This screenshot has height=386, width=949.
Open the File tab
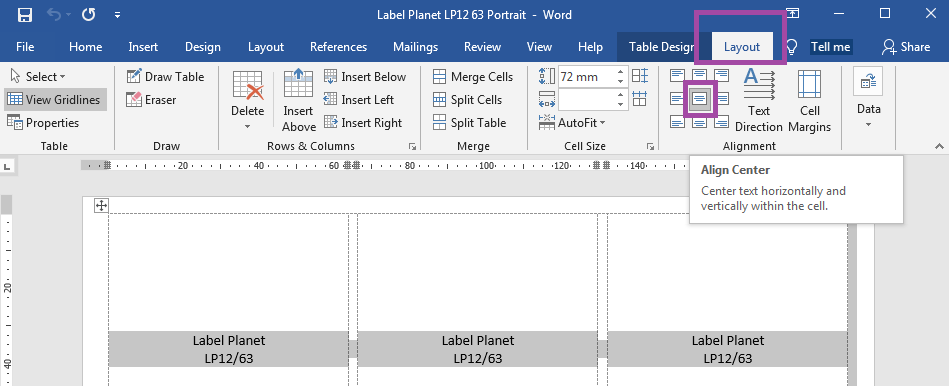pos(25,47)
